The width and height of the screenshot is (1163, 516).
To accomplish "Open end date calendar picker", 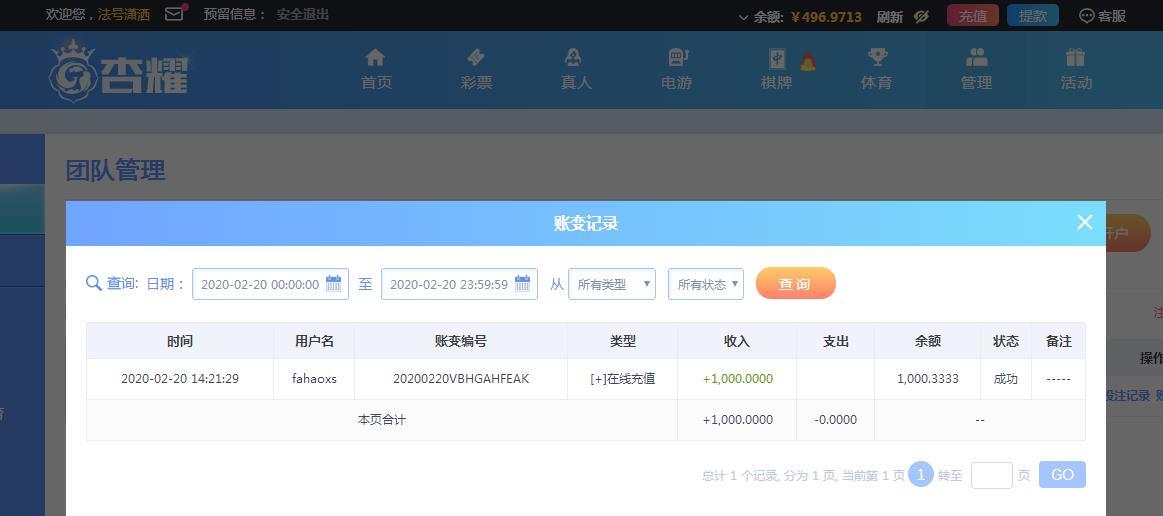I will coord(523,283).
